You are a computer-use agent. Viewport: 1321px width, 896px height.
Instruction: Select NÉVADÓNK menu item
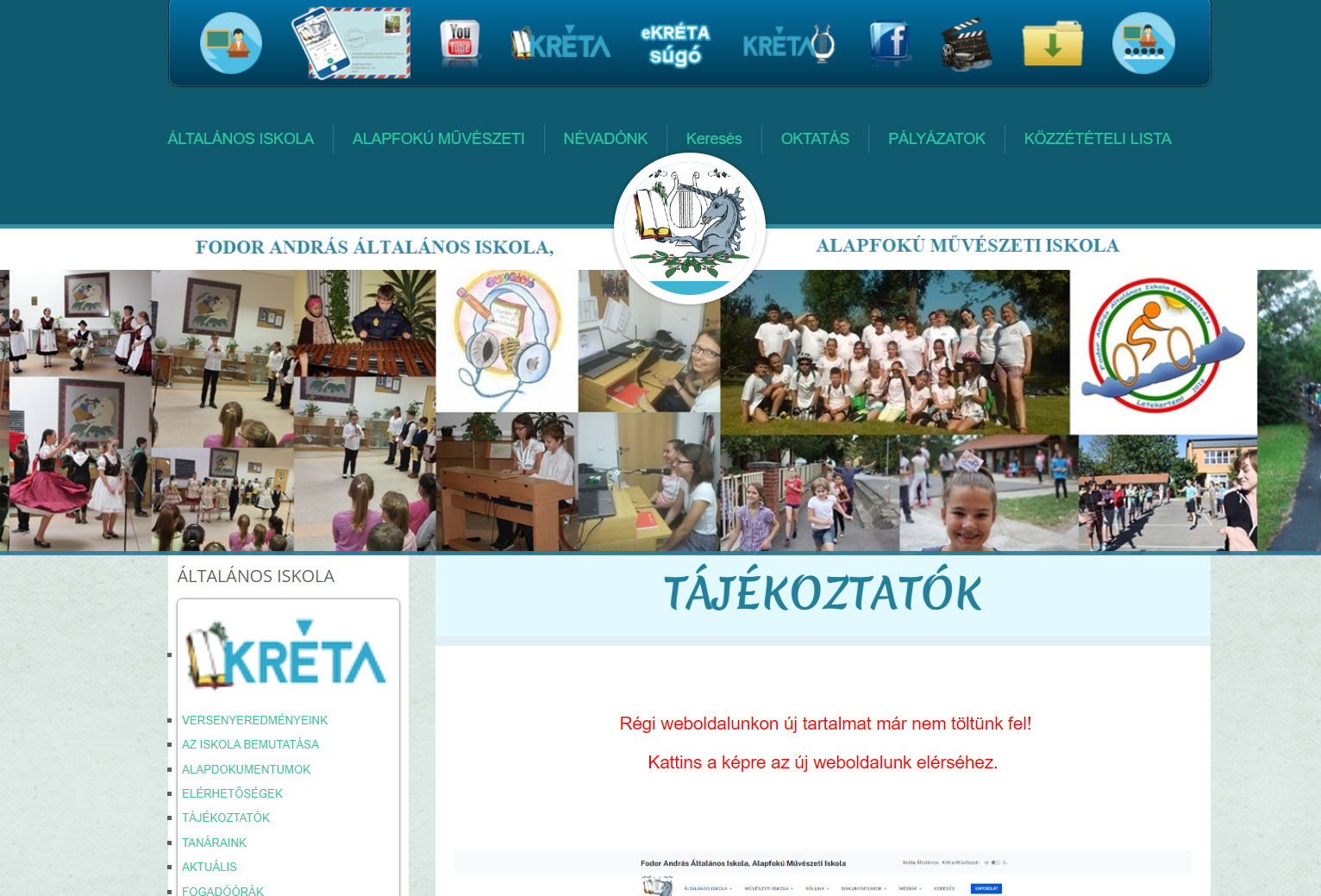point(605,139)
